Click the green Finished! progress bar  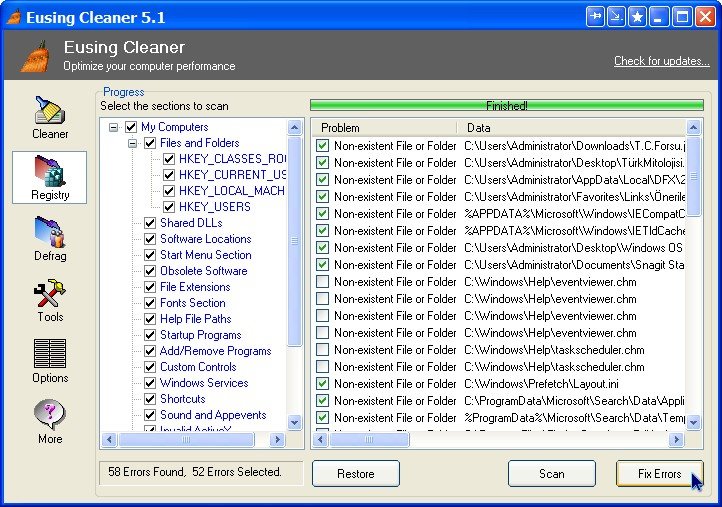point(507,105)
